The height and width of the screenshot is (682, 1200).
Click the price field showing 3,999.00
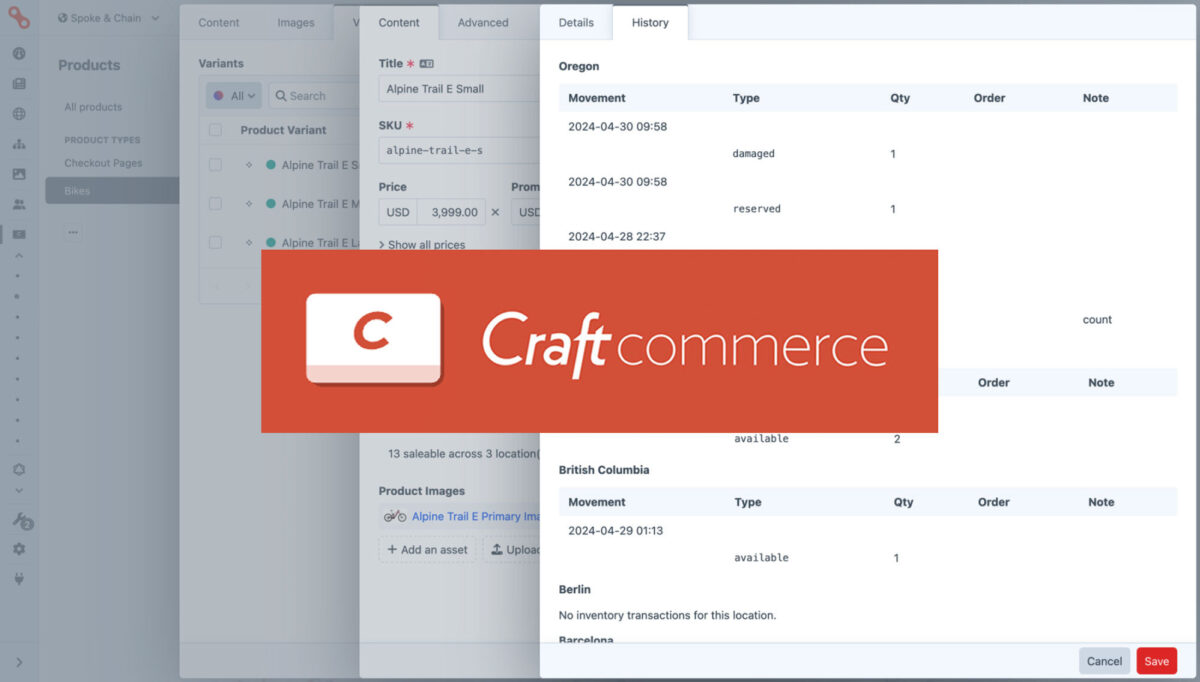point(451,212)
